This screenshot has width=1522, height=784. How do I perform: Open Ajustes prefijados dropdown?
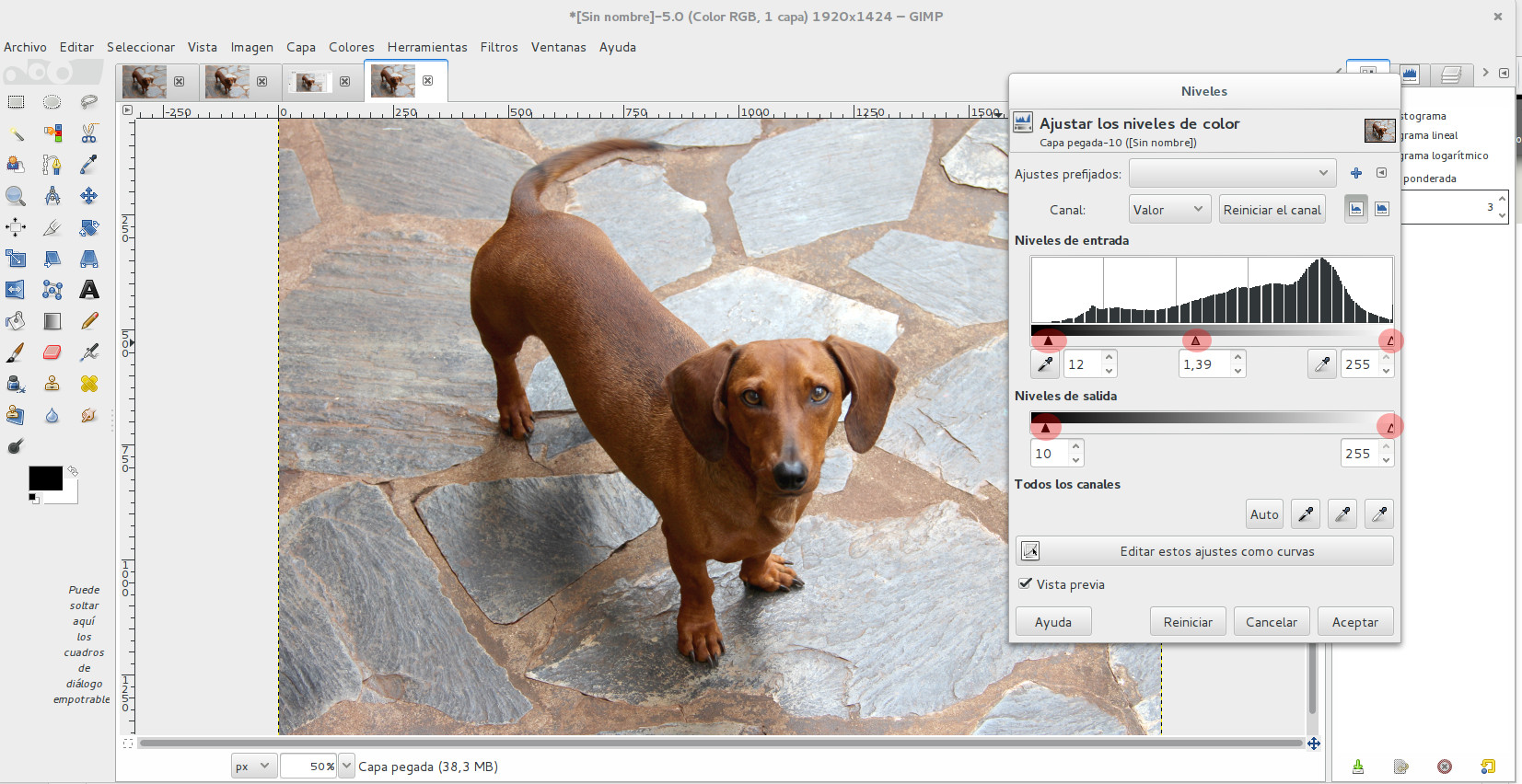pos(1232,173)
